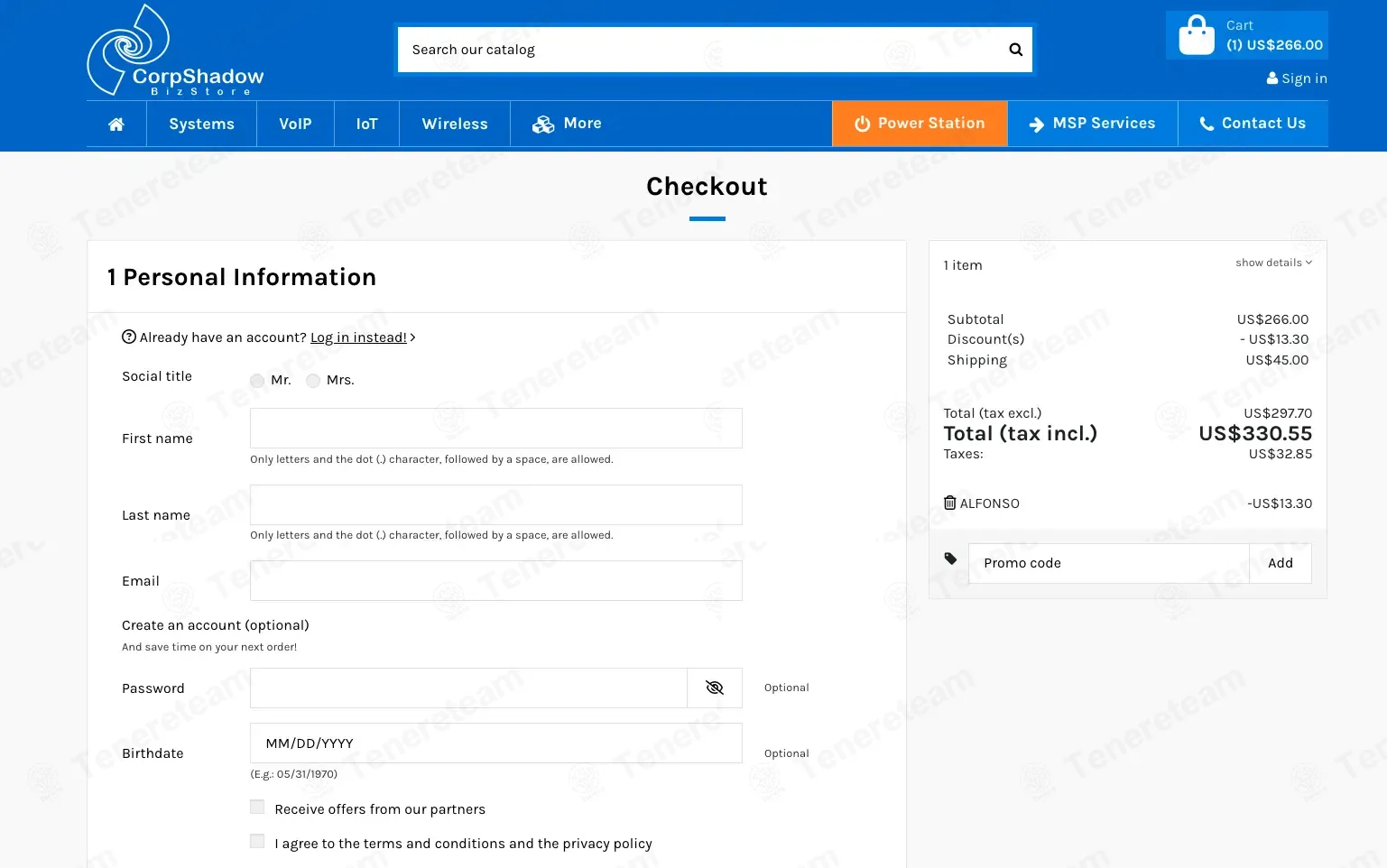Expand show details for cart items
This screenshot has height=868, width=1387.
[x=1273, y=263]
